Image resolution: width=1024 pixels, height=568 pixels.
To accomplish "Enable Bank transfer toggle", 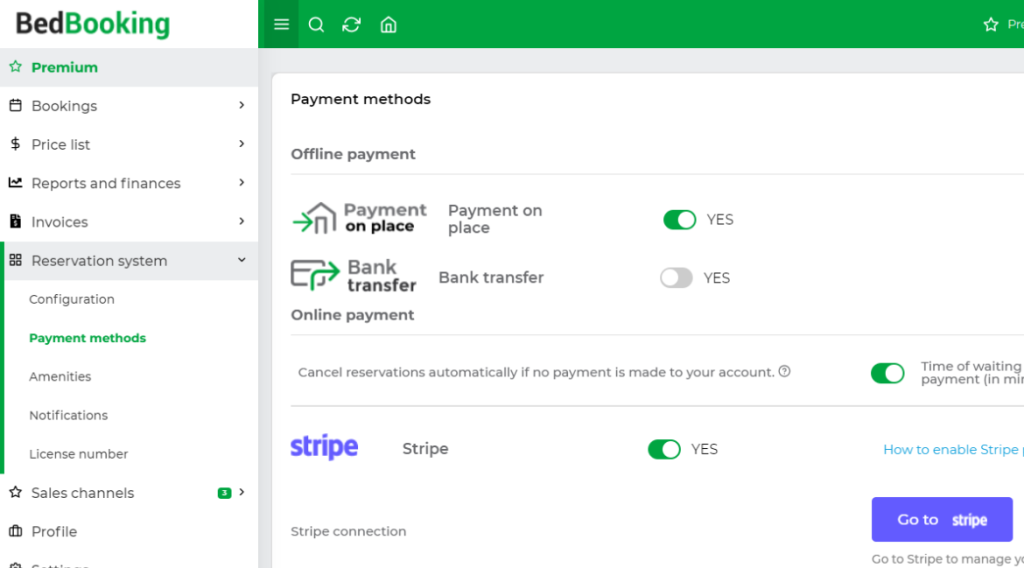I will click(x=676, y=278).
